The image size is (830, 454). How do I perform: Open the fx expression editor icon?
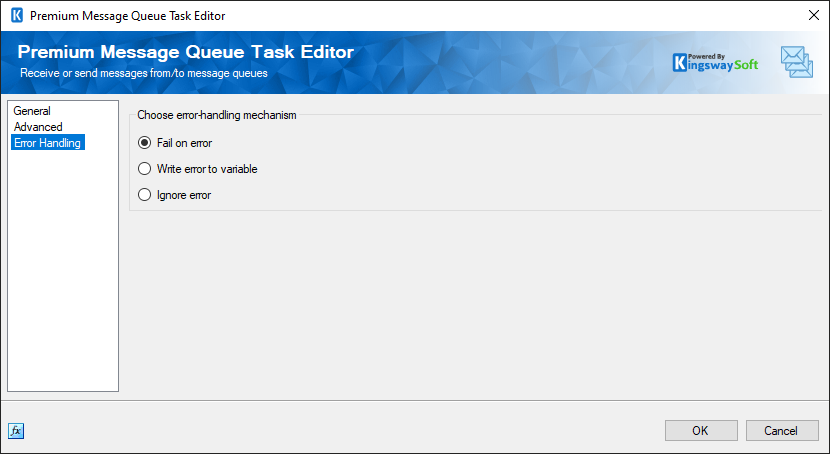16,431
